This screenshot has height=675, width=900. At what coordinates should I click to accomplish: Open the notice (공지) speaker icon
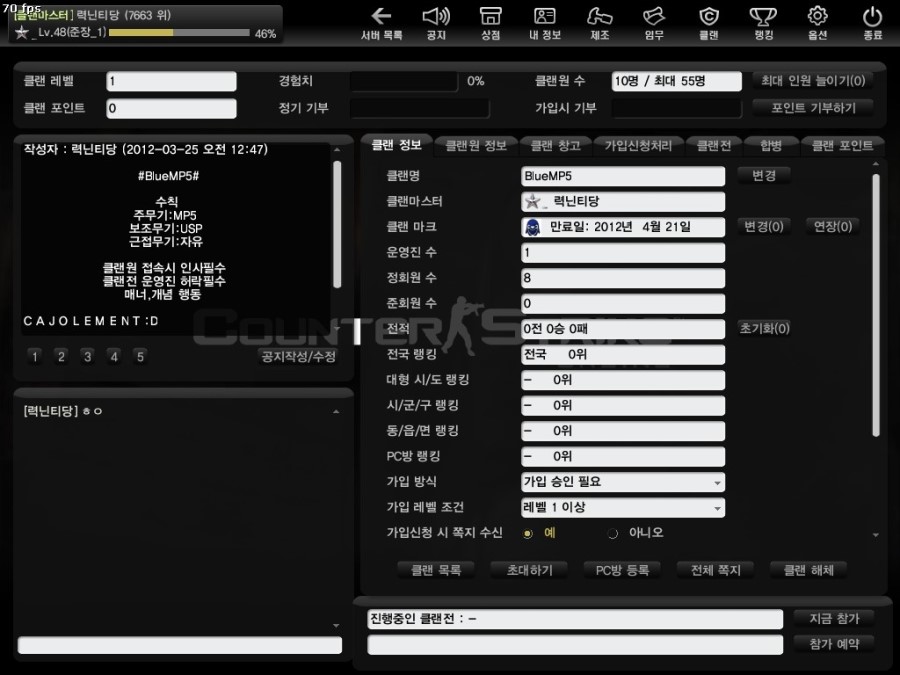coord(436,24)
